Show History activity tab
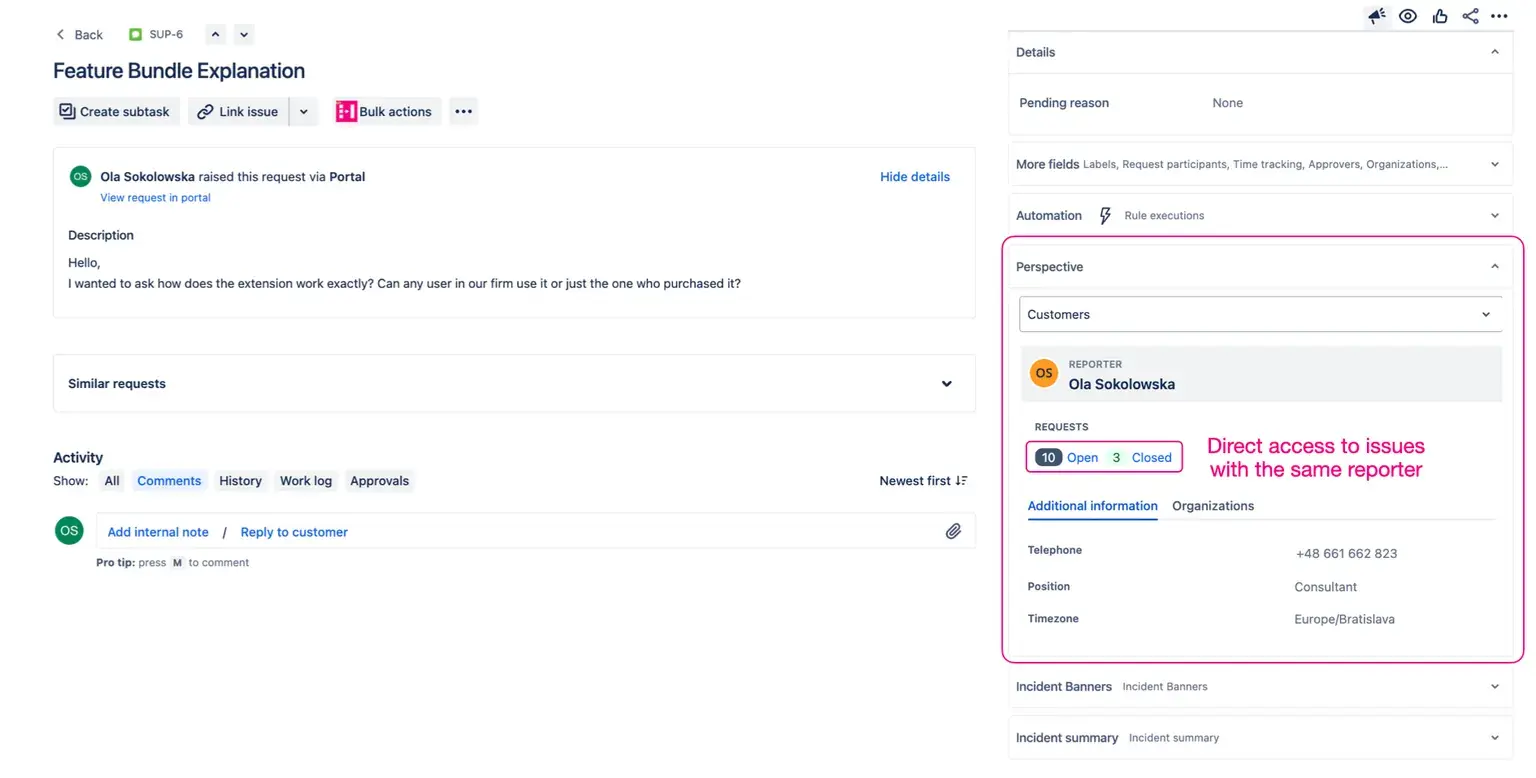Screen dimensions: 1536x778 pyautogui.click(x=240, y=481)
